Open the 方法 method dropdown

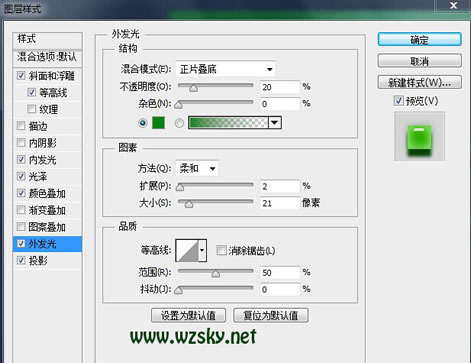pos(197,168)
